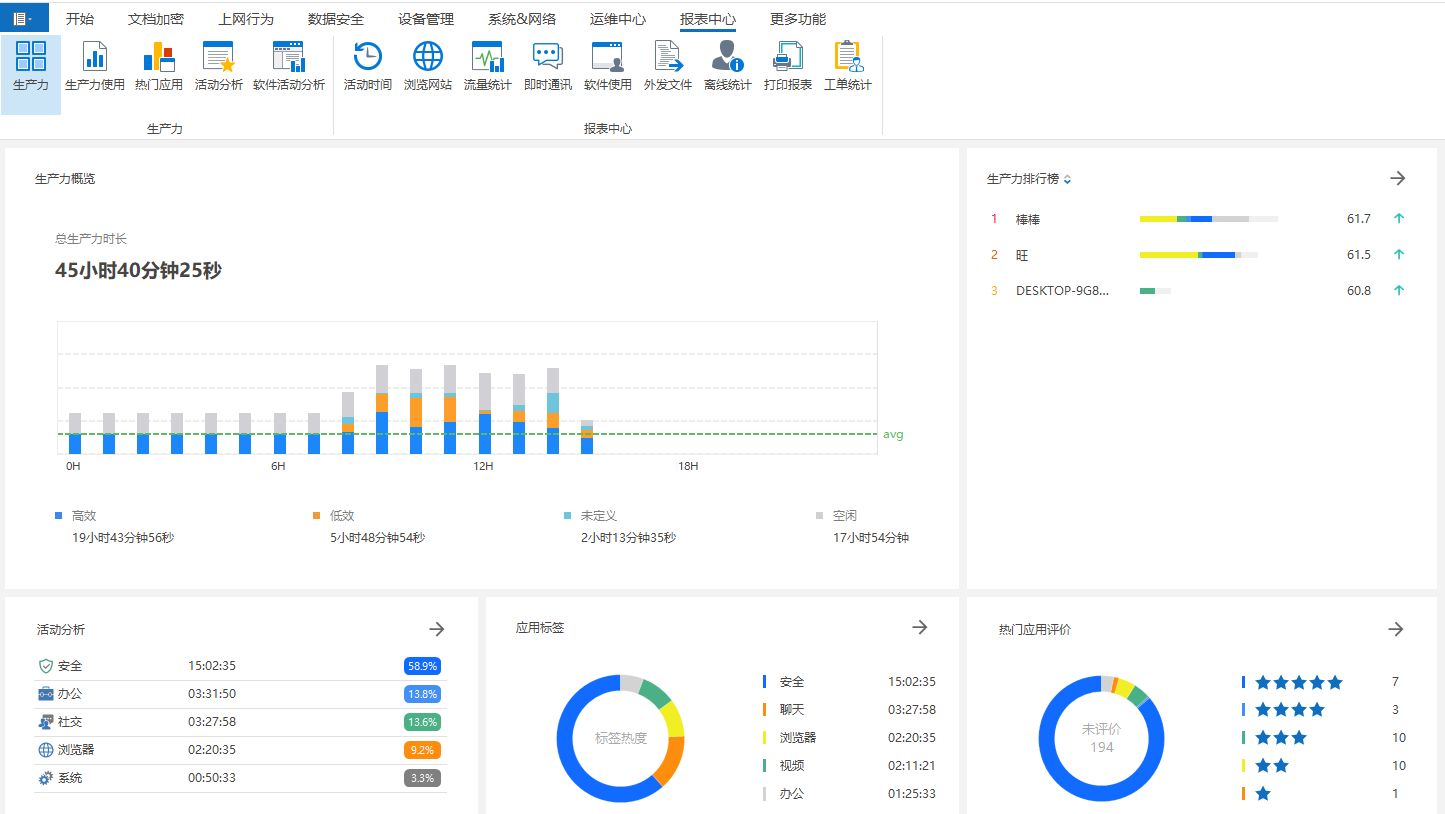Click the 聊天 legend entry in 应用标签
Image resolution: width=1445 pixels, height=814 pixels.
coord(850,710)
